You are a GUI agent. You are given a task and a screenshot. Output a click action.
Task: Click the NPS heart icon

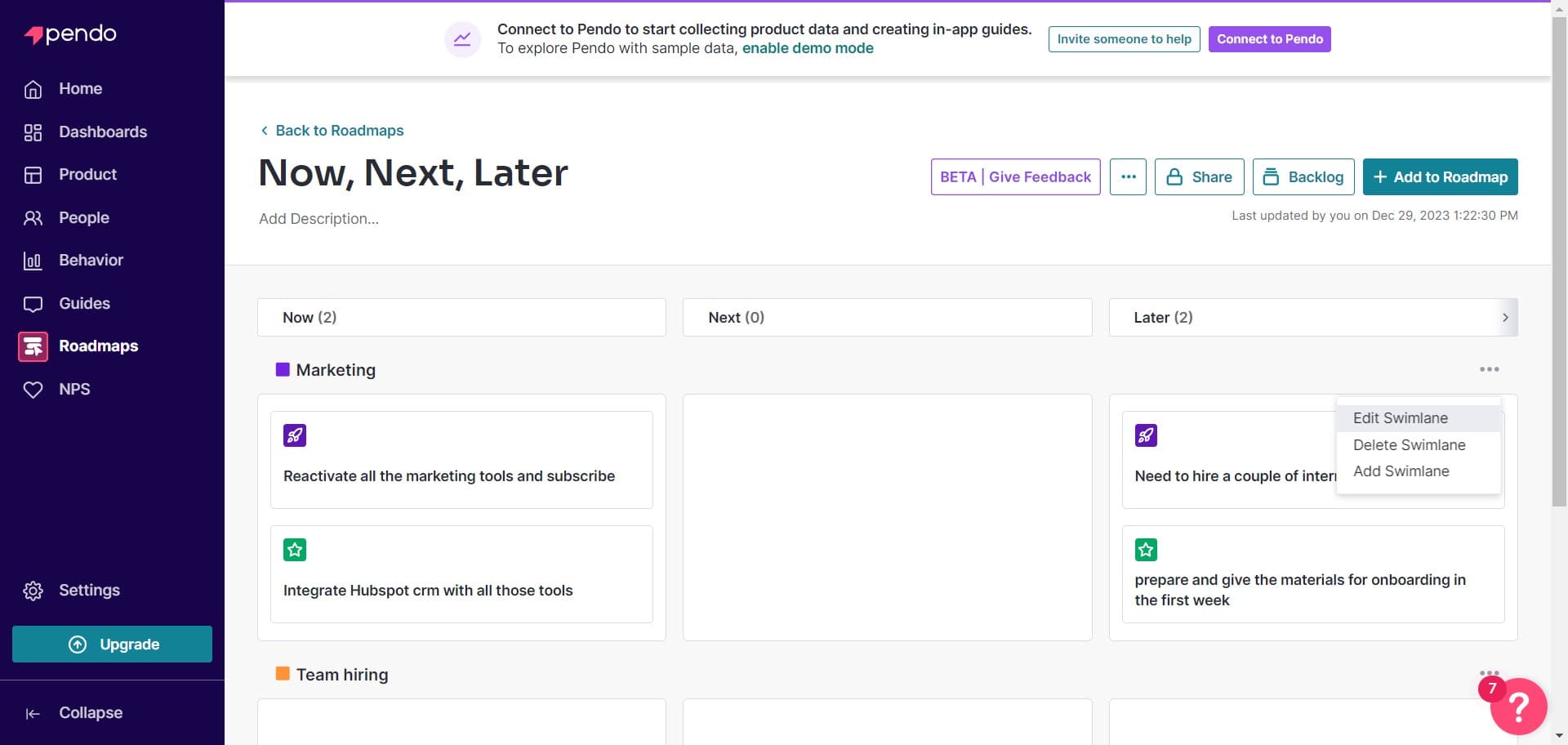(33, 389)
